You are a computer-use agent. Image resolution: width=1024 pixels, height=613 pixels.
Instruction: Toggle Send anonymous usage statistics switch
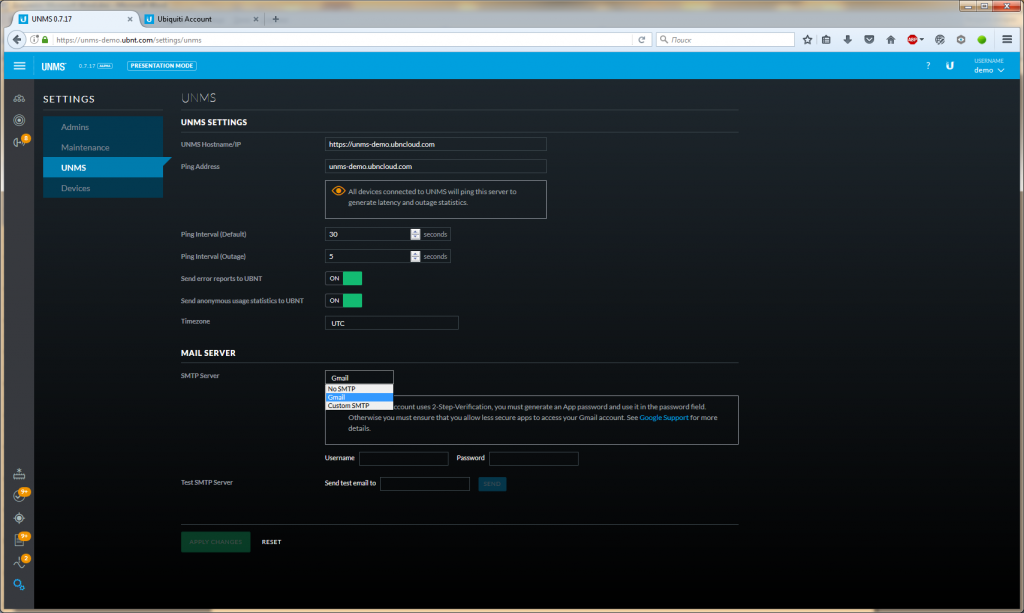click(x=343, y=300)
